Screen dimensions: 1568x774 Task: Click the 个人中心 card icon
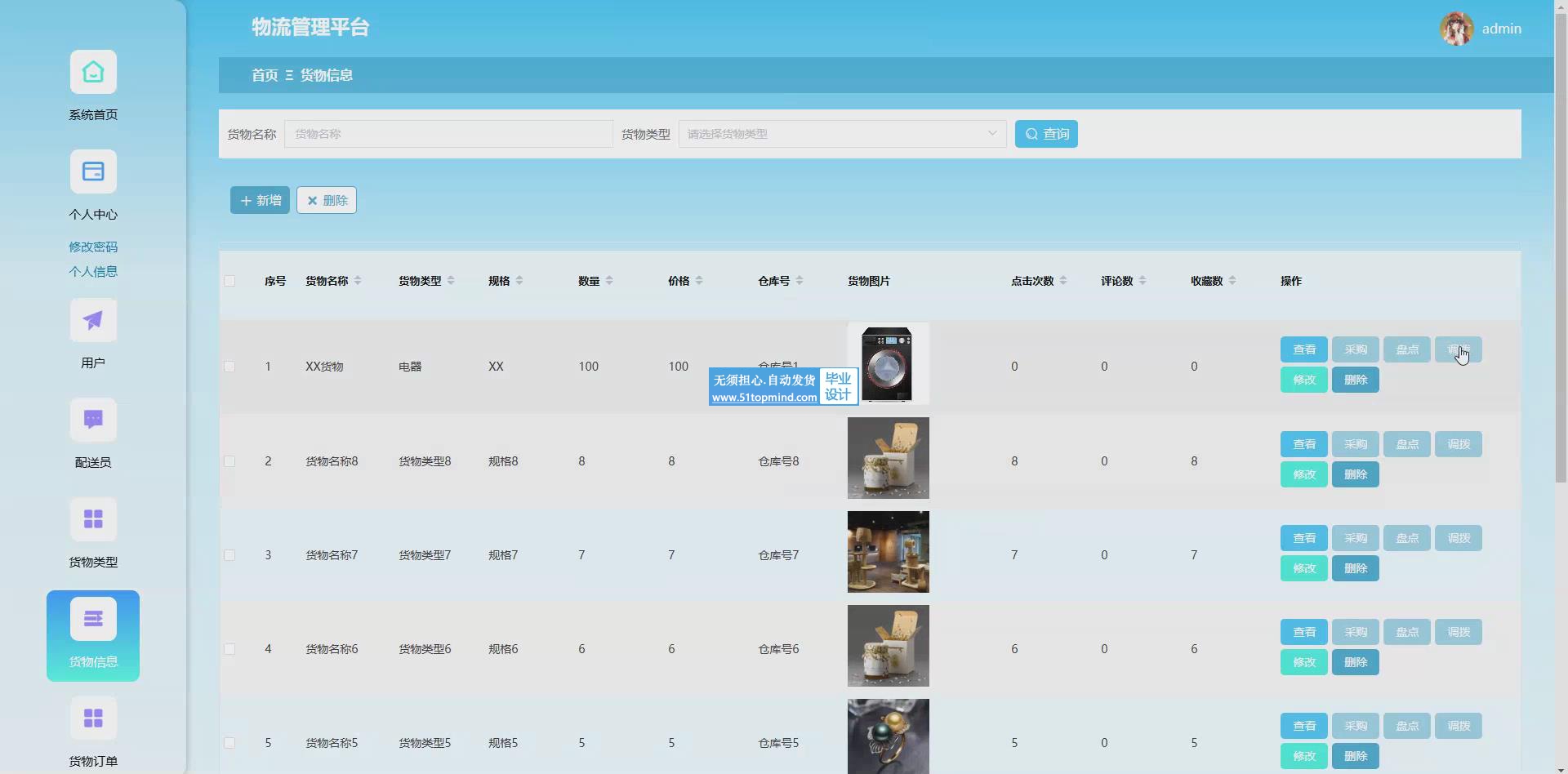(93, 172)
